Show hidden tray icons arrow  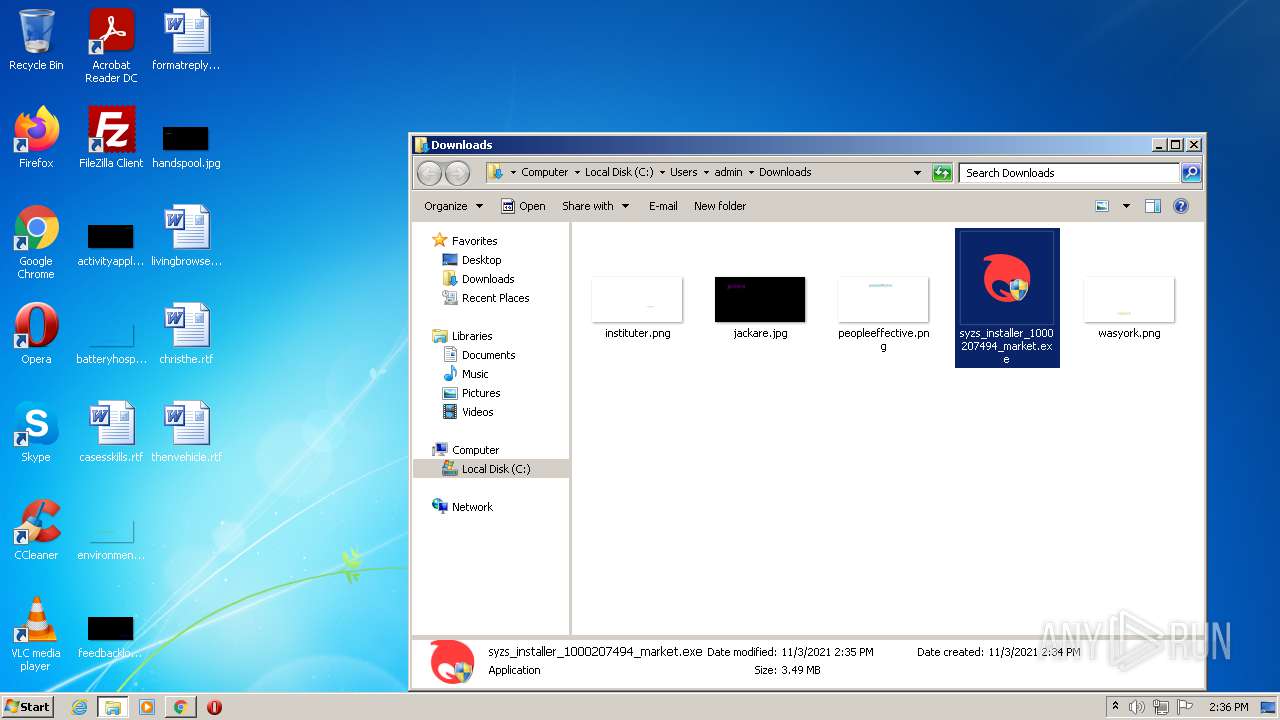(x=1115, y=707)
